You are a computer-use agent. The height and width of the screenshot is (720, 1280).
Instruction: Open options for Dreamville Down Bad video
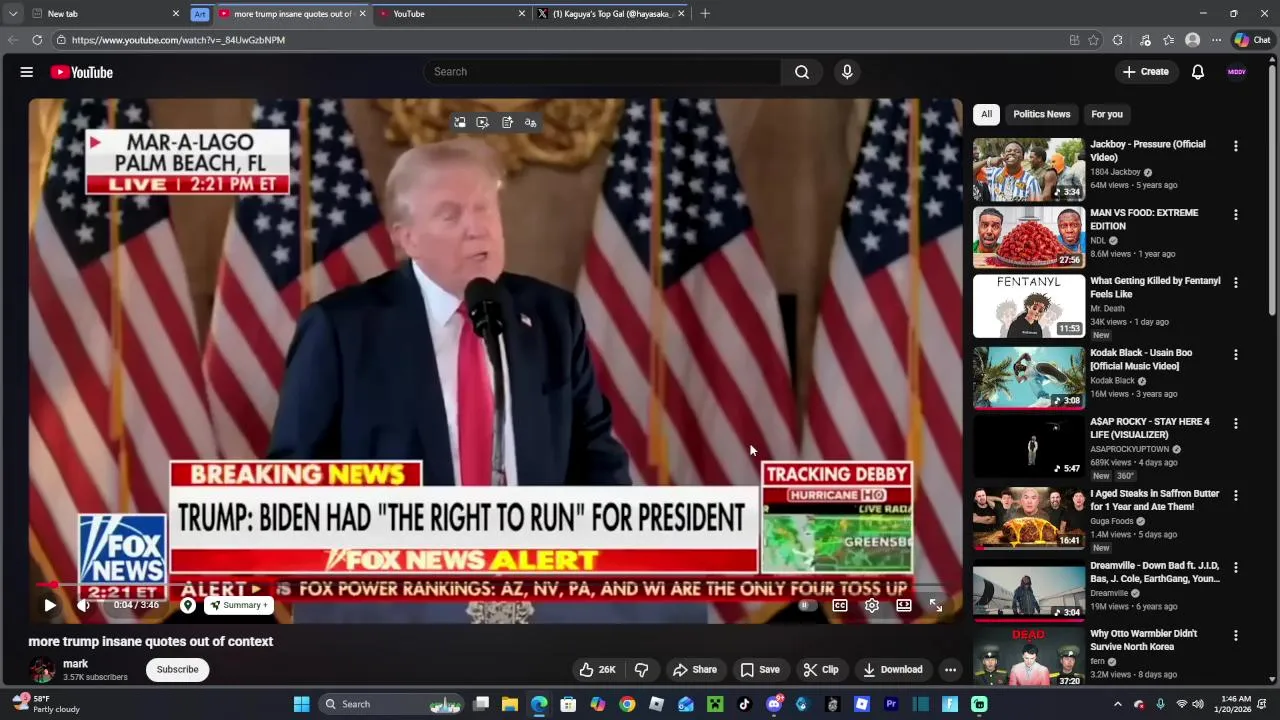point(1235,567)
